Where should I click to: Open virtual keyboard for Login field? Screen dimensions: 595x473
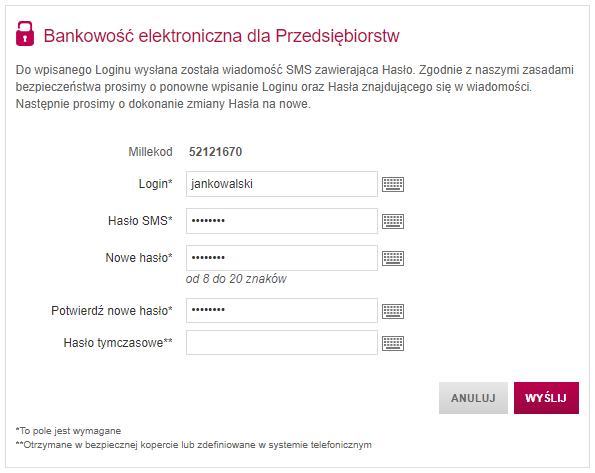(x=393, y=184)
